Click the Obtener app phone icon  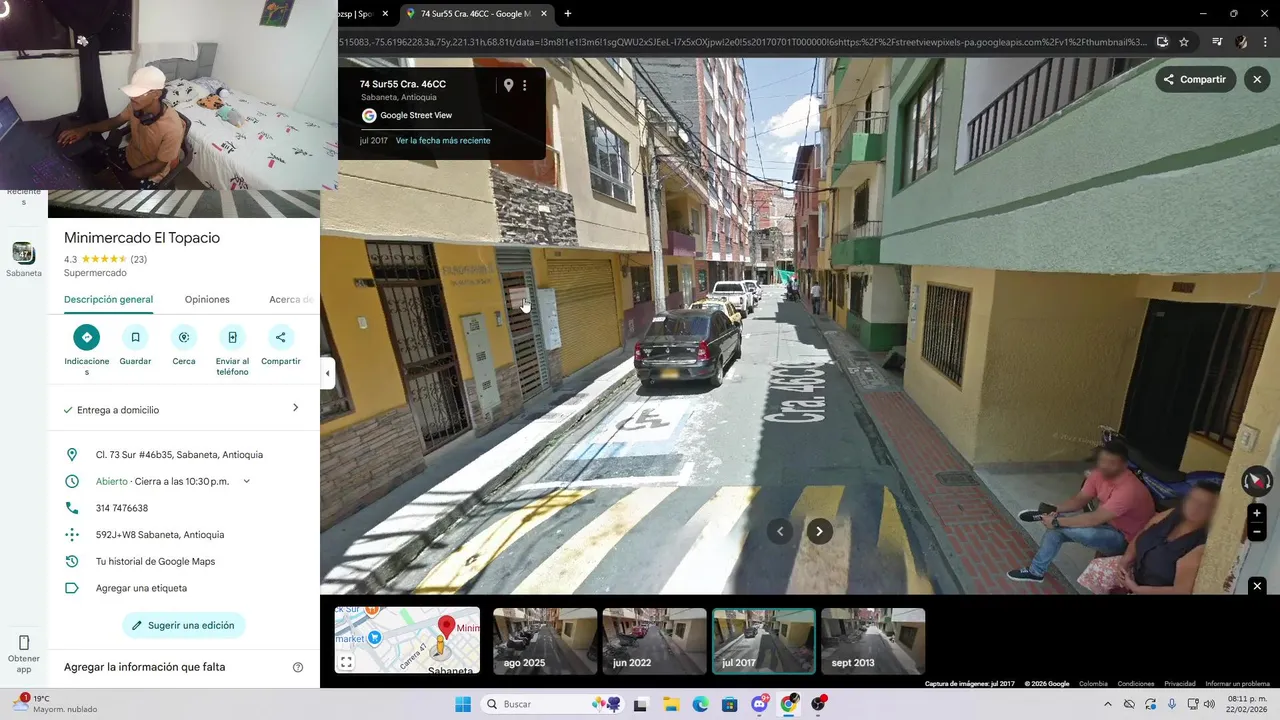pos(24,642)
